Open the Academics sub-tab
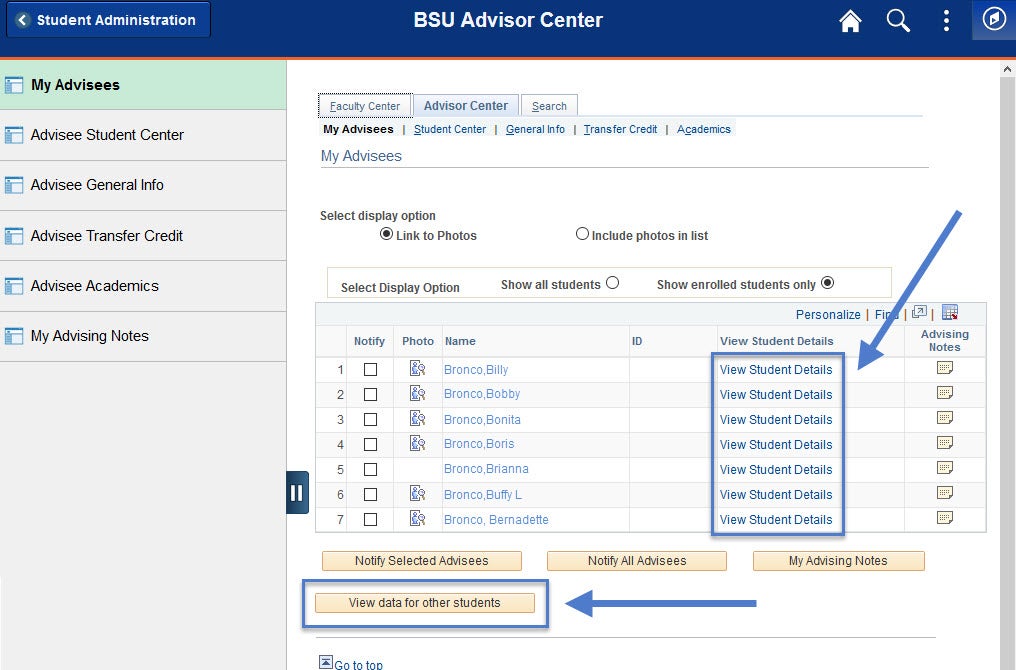The width and height of the screenshot is (1016, 670). (704, 129)
